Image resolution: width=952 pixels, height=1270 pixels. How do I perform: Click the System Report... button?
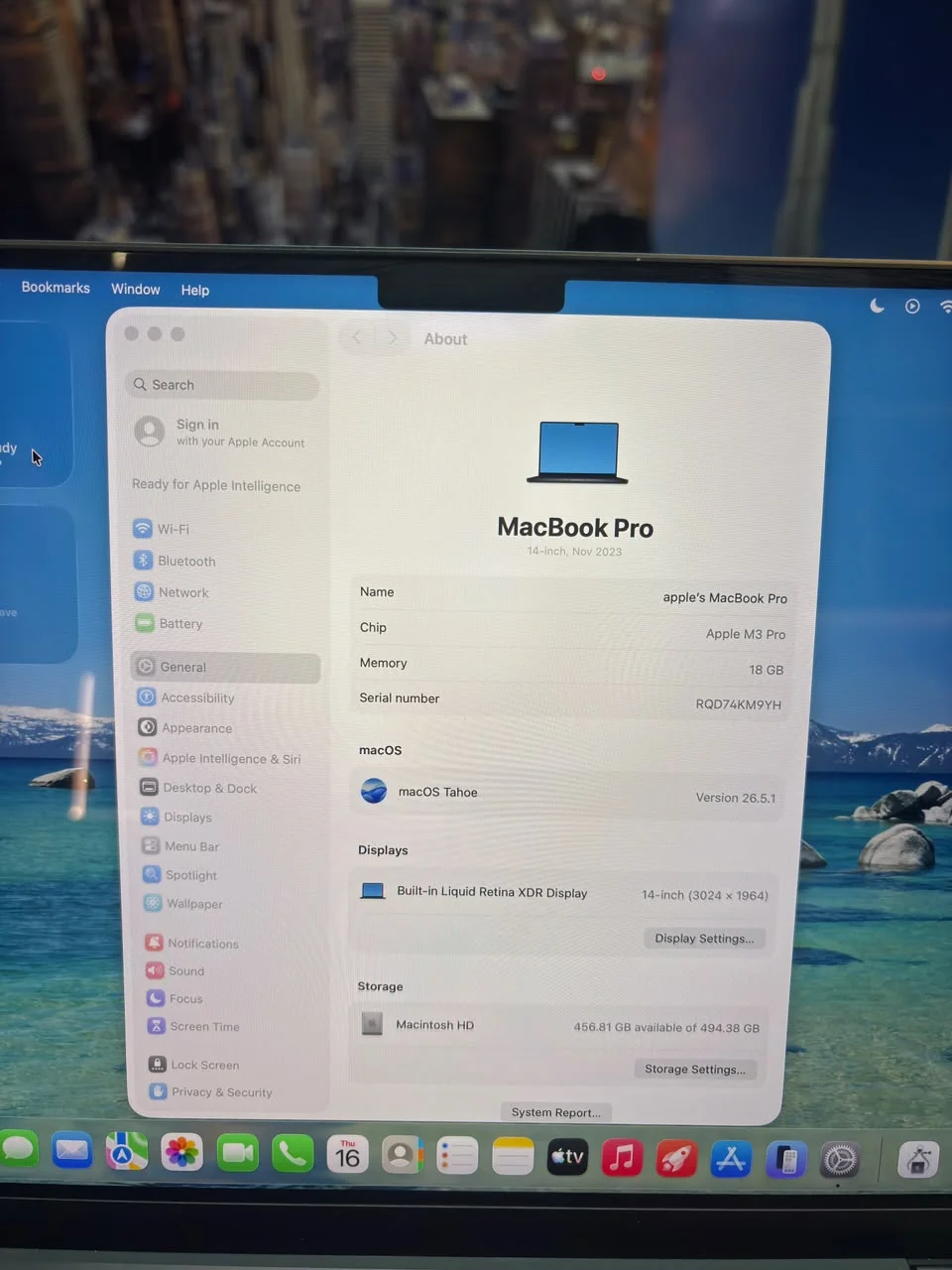(556, 1112)
